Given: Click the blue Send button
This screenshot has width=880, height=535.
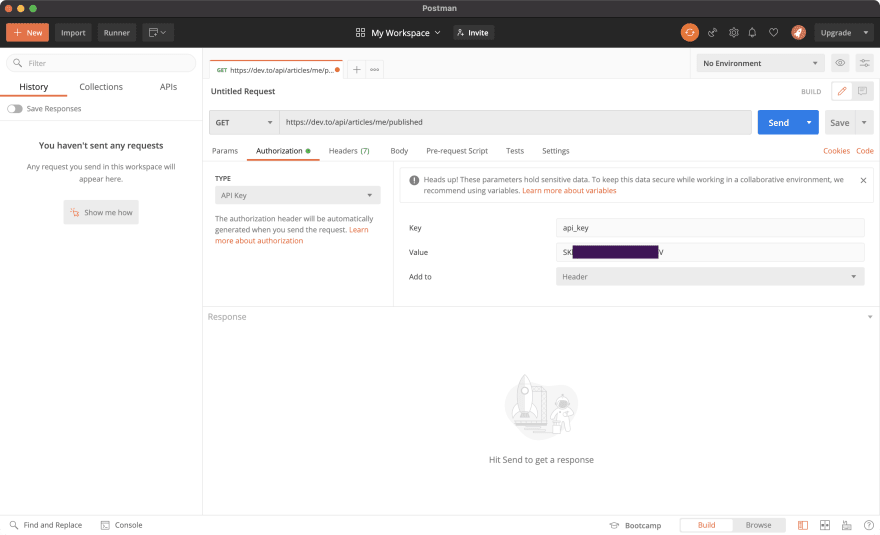Looking at the screenshot, I should 778,122.
